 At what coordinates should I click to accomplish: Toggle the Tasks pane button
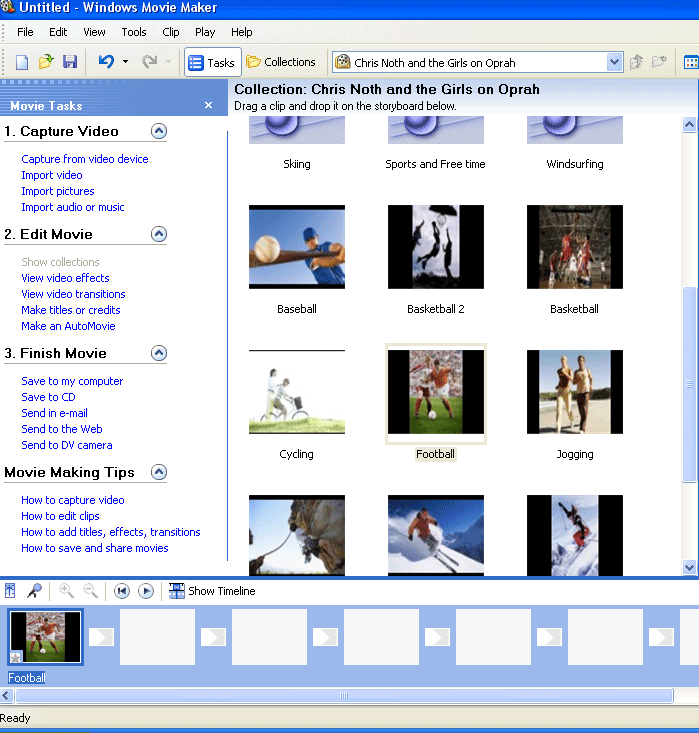212,62
